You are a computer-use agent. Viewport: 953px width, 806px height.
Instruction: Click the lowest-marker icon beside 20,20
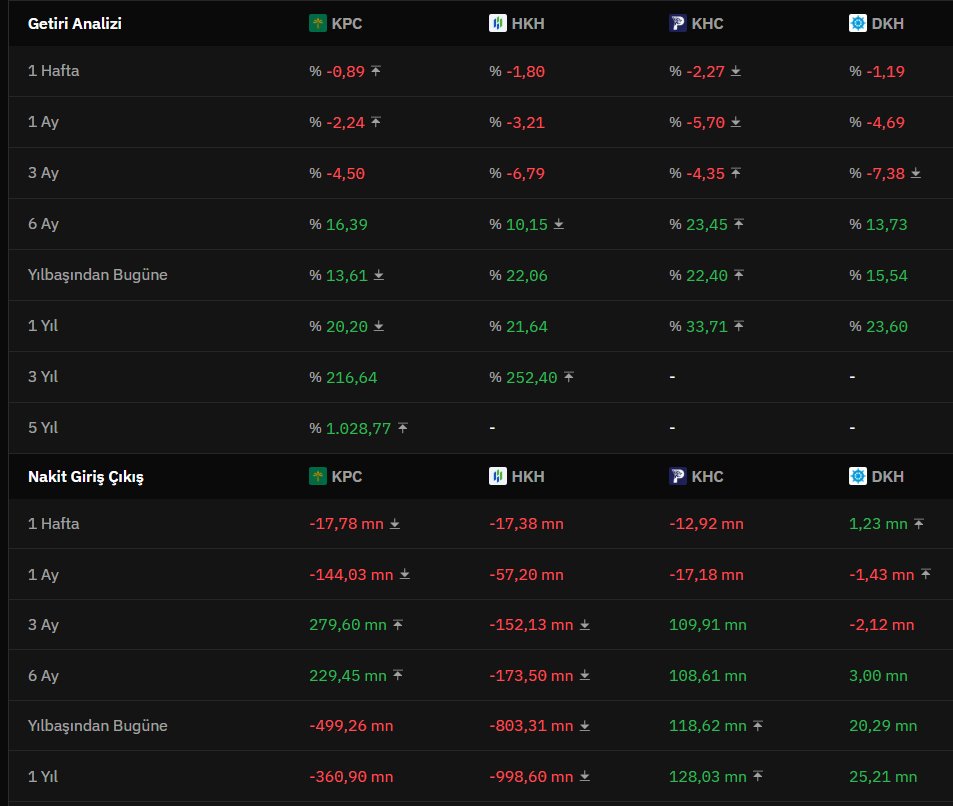point(379,326)
